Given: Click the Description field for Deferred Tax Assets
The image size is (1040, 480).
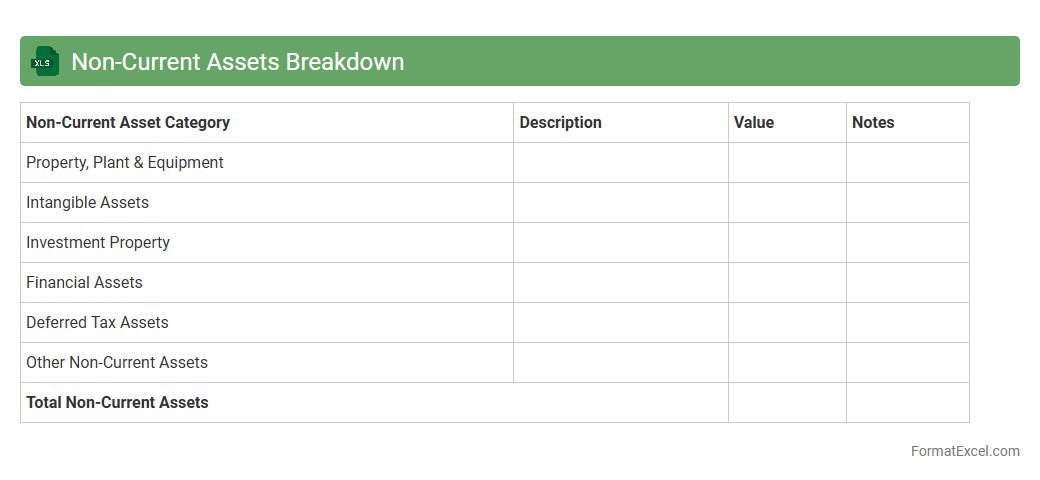Looking at the screenshot, I should (x=620, y=322).
